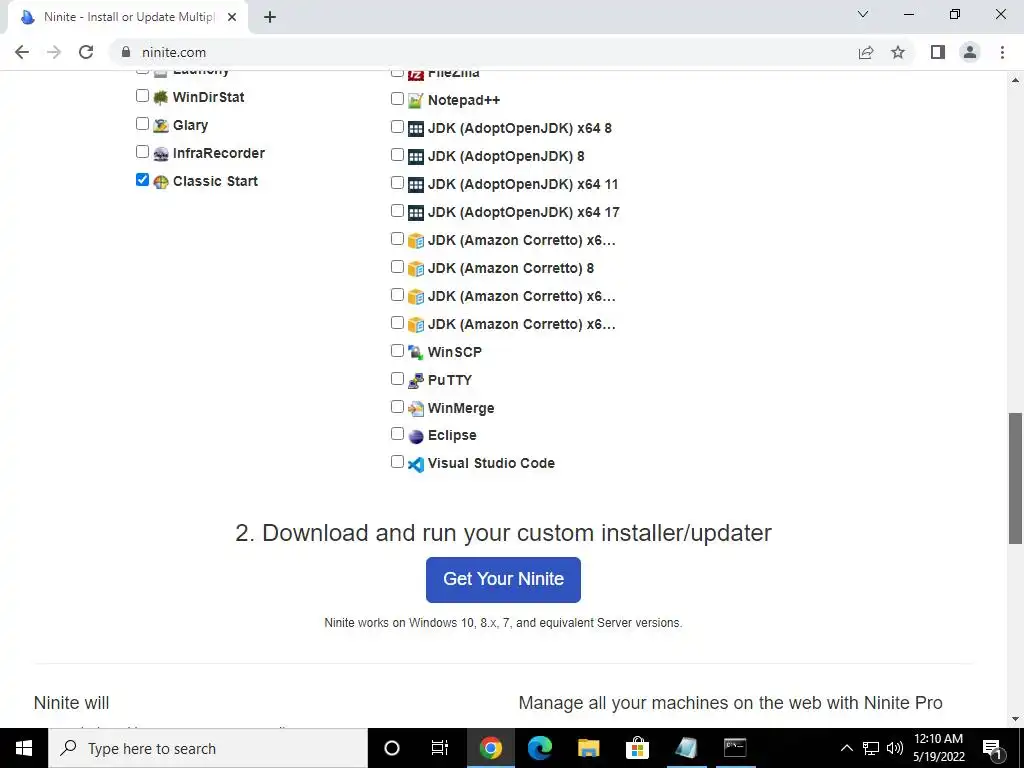Open the network status tray icon
This screenshot has width=1024, height=768.
point(871,748)
